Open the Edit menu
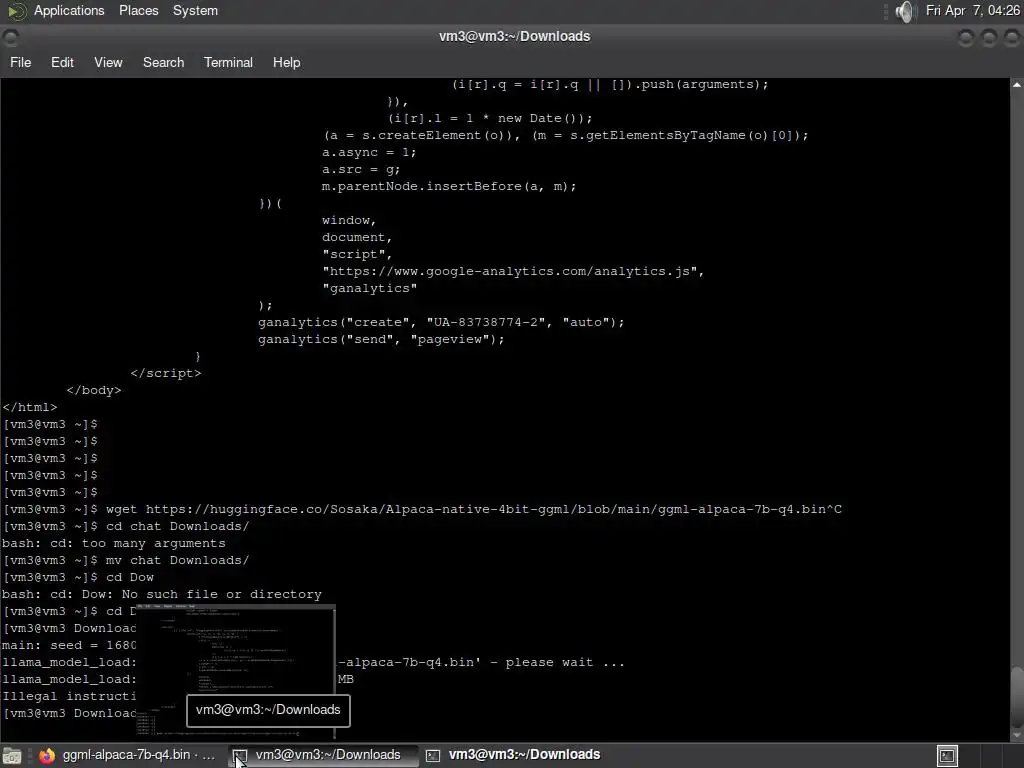This screenshot has height=768, width=1024. tap(62, 62)
